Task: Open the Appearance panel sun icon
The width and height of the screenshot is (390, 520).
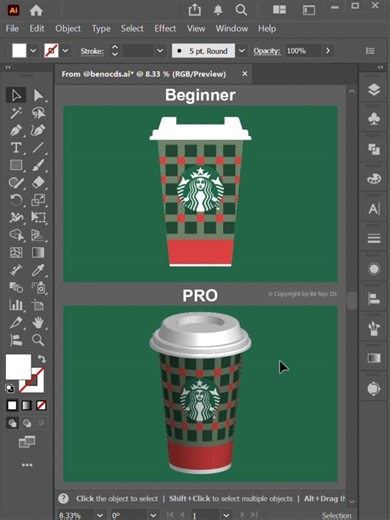Action: pyautogui.click(x=374, y=269)
